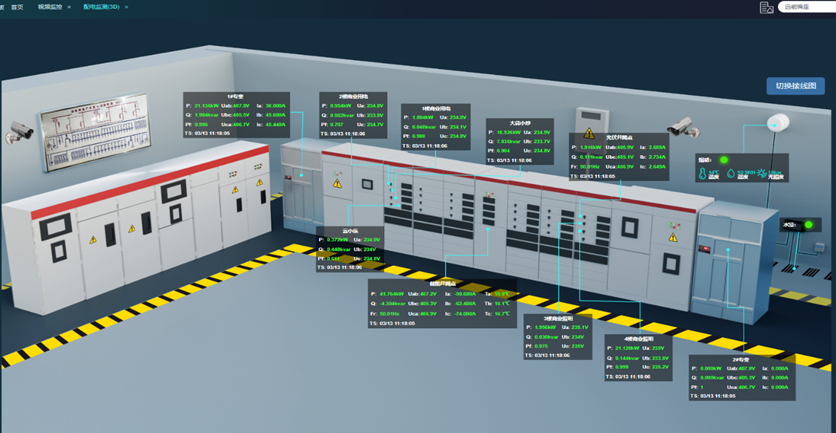Switch to the 视频监控 tab
This screenshot has width=836, height=433.
(50, 6)
